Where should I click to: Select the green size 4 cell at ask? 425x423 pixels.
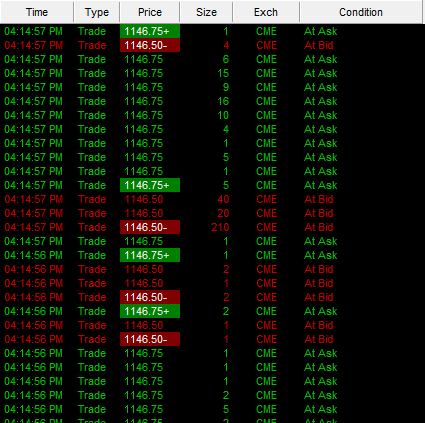coord(226,129)
